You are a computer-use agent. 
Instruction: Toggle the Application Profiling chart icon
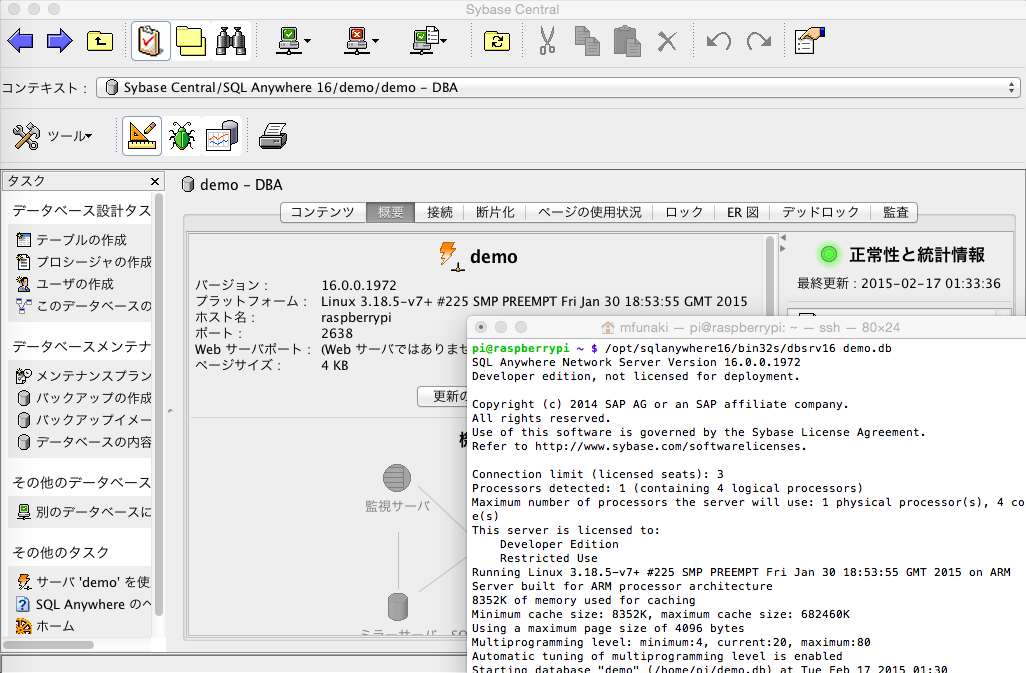click(x=222, y=136)
